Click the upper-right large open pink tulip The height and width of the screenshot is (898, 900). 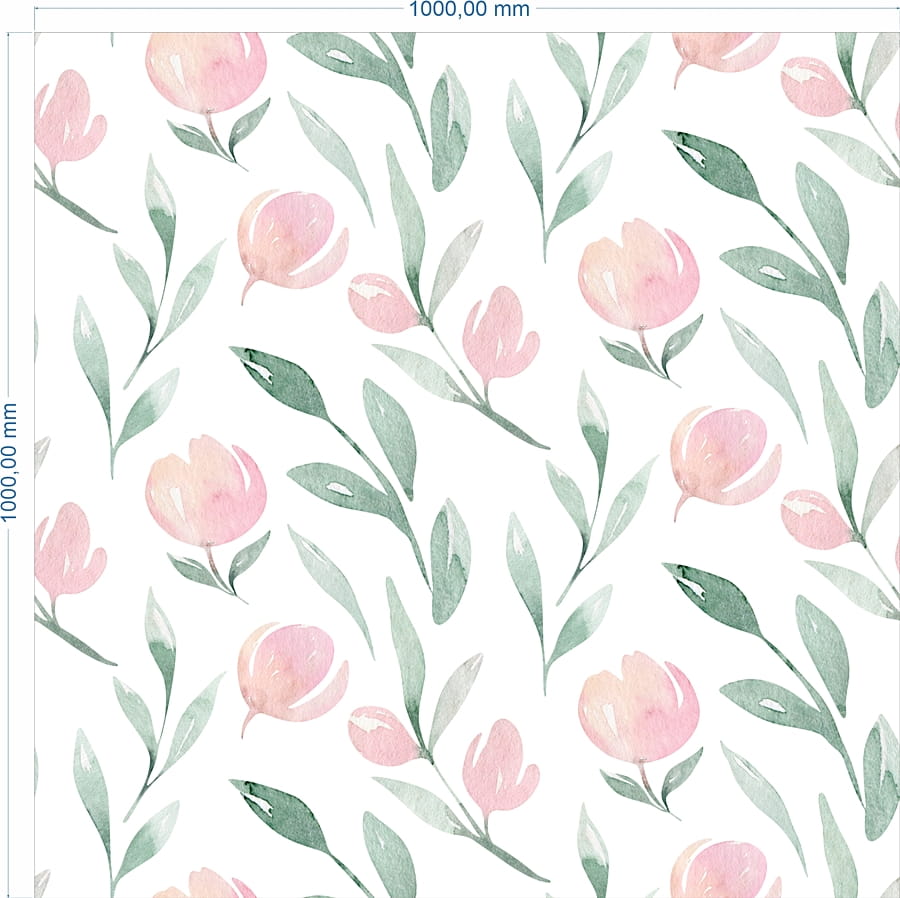click(639, 275)
